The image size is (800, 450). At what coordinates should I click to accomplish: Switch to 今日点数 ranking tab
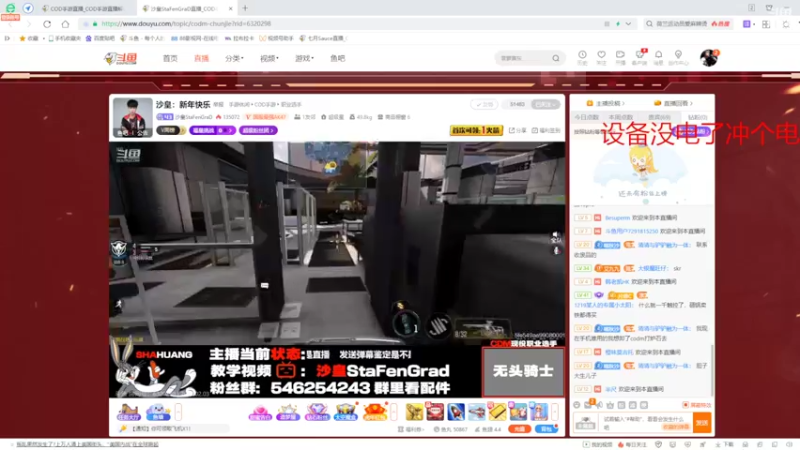(587, 117)
